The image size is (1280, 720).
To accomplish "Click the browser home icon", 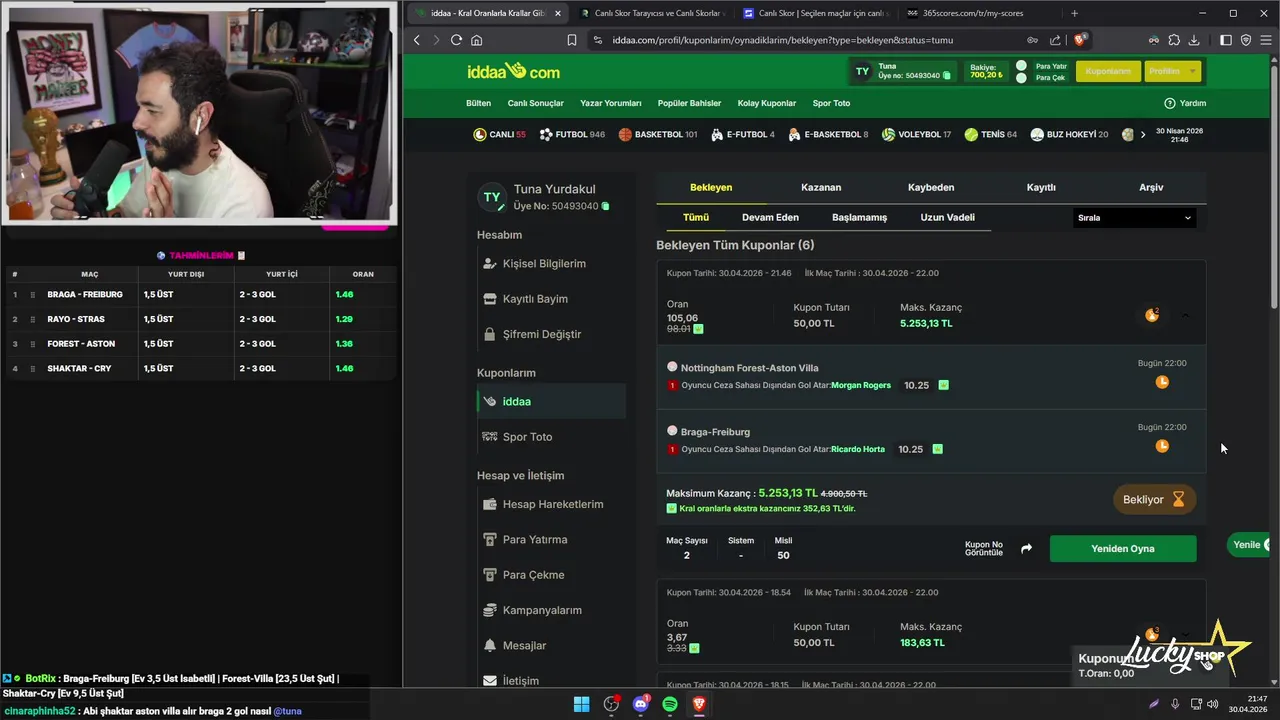I will pos(477,40).
